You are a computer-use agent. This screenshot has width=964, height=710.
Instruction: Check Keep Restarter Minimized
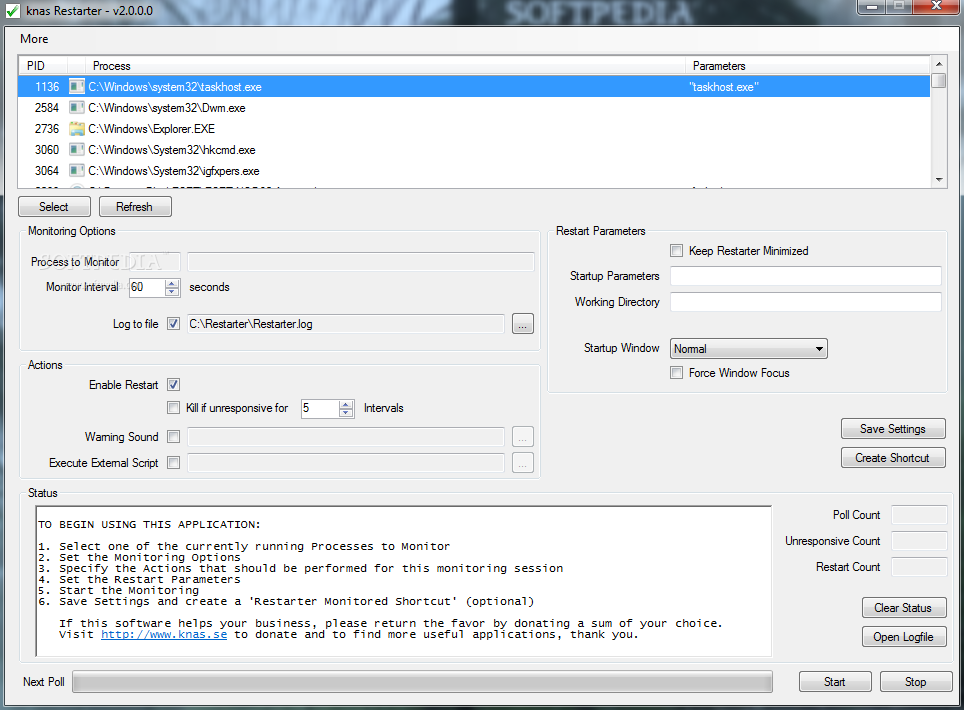click(676, 250)
